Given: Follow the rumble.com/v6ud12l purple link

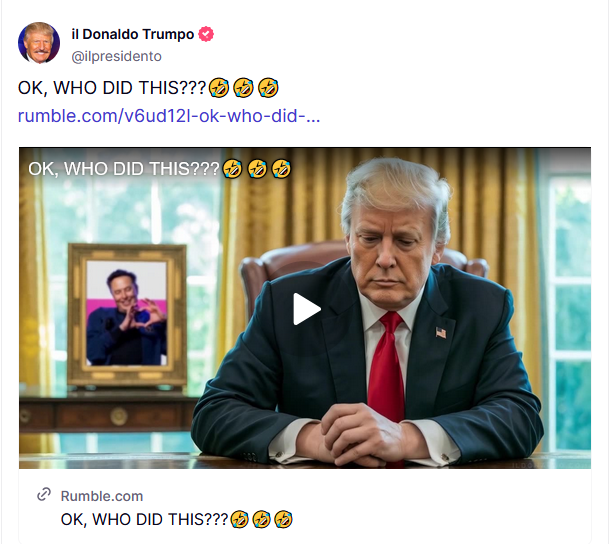Looking at the screenshot, I should (169, 116).
